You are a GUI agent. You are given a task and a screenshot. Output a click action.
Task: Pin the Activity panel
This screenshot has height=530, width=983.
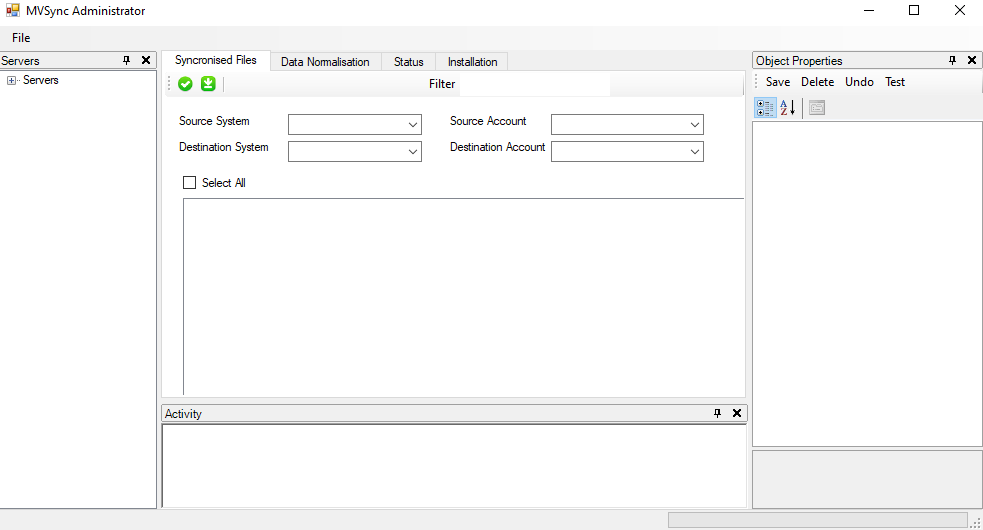click(717, 413)
